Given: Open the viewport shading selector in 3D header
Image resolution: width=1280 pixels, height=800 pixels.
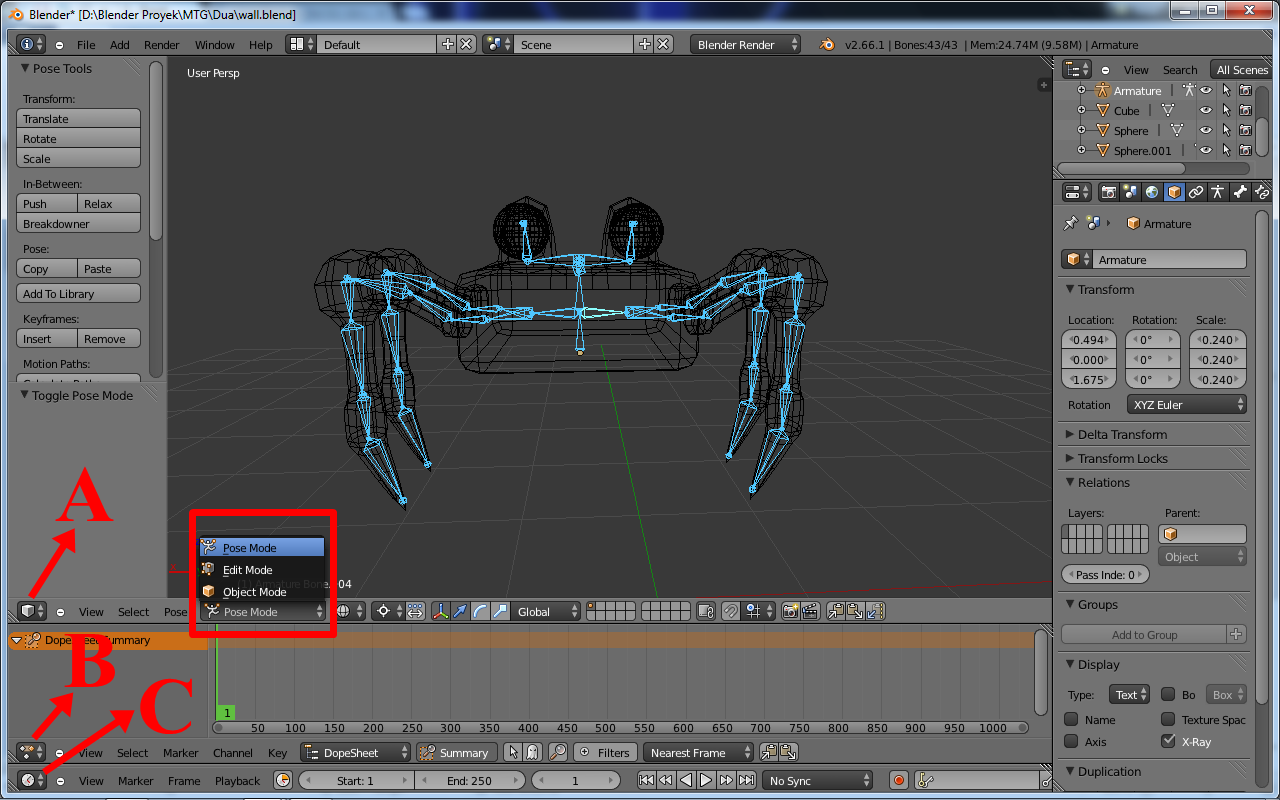Looking at the screenshot, I should [348, 611].
